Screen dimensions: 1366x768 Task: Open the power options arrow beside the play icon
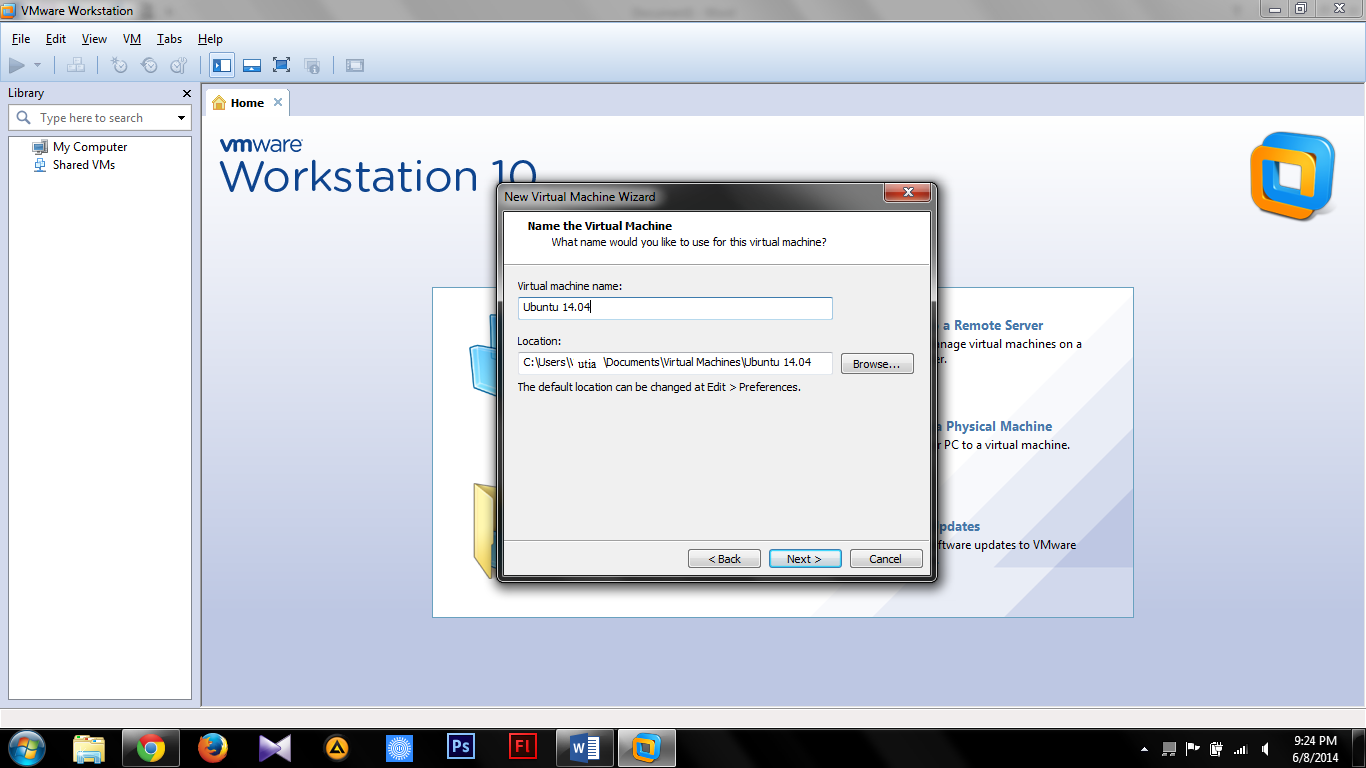[38, 65]
